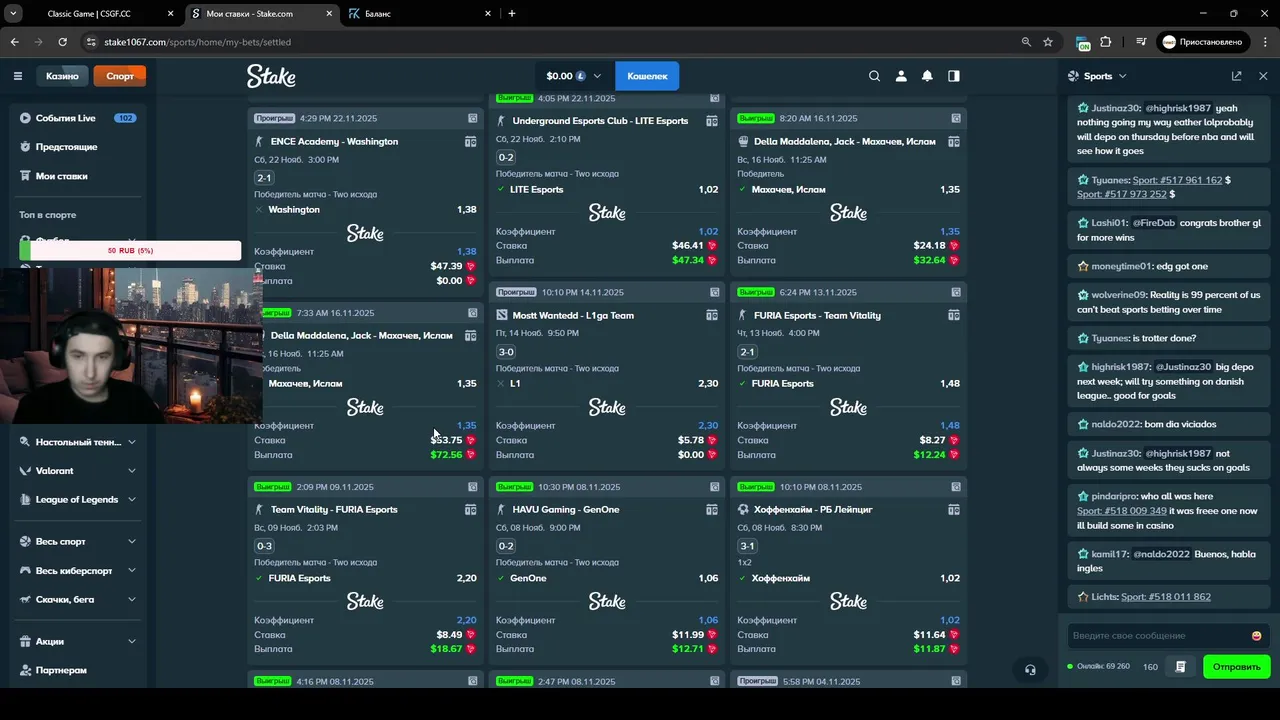The height and width of the screenshot is (720, 1280).
Task: Open Sport #517 961 162 link by Tyuanes
Action: pyautogui.click(x=1177, y=180)
